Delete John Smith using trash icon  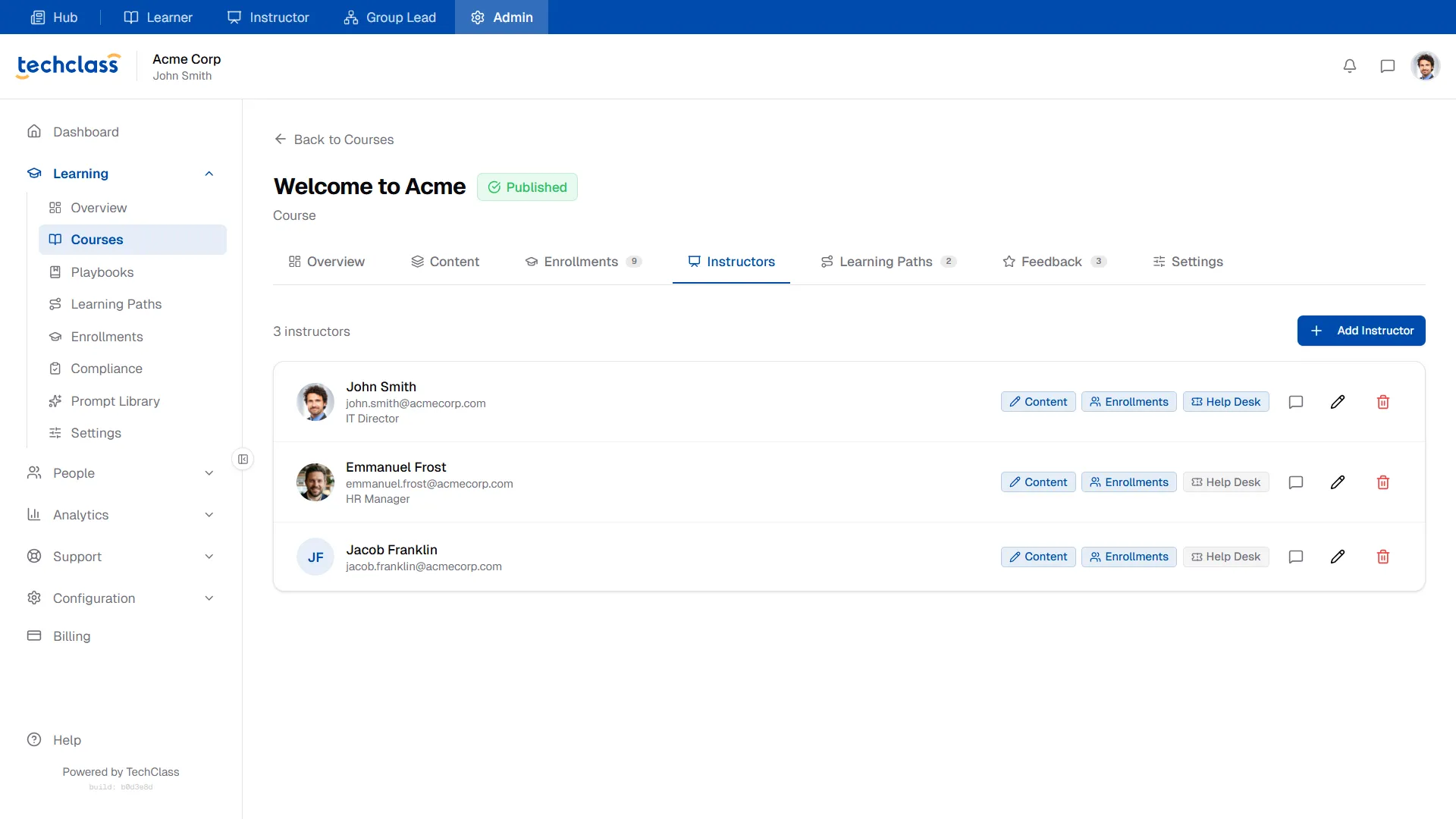coord(1383,402)
